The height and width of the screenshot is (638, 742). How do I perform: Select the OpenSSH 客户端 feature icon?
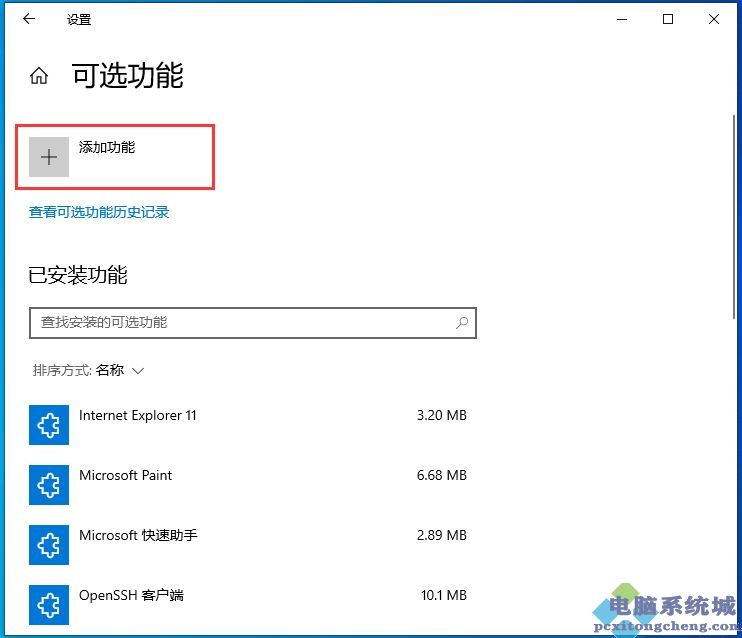[49, 604]
